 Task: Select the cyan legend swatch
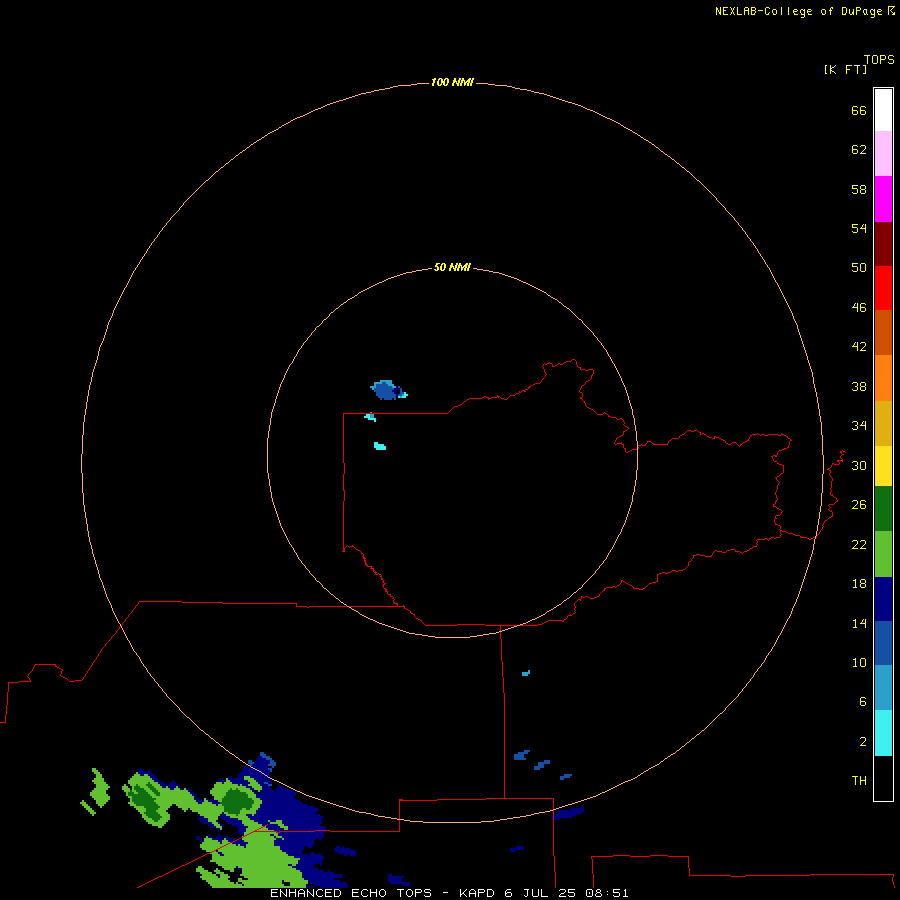pos(883,733)
